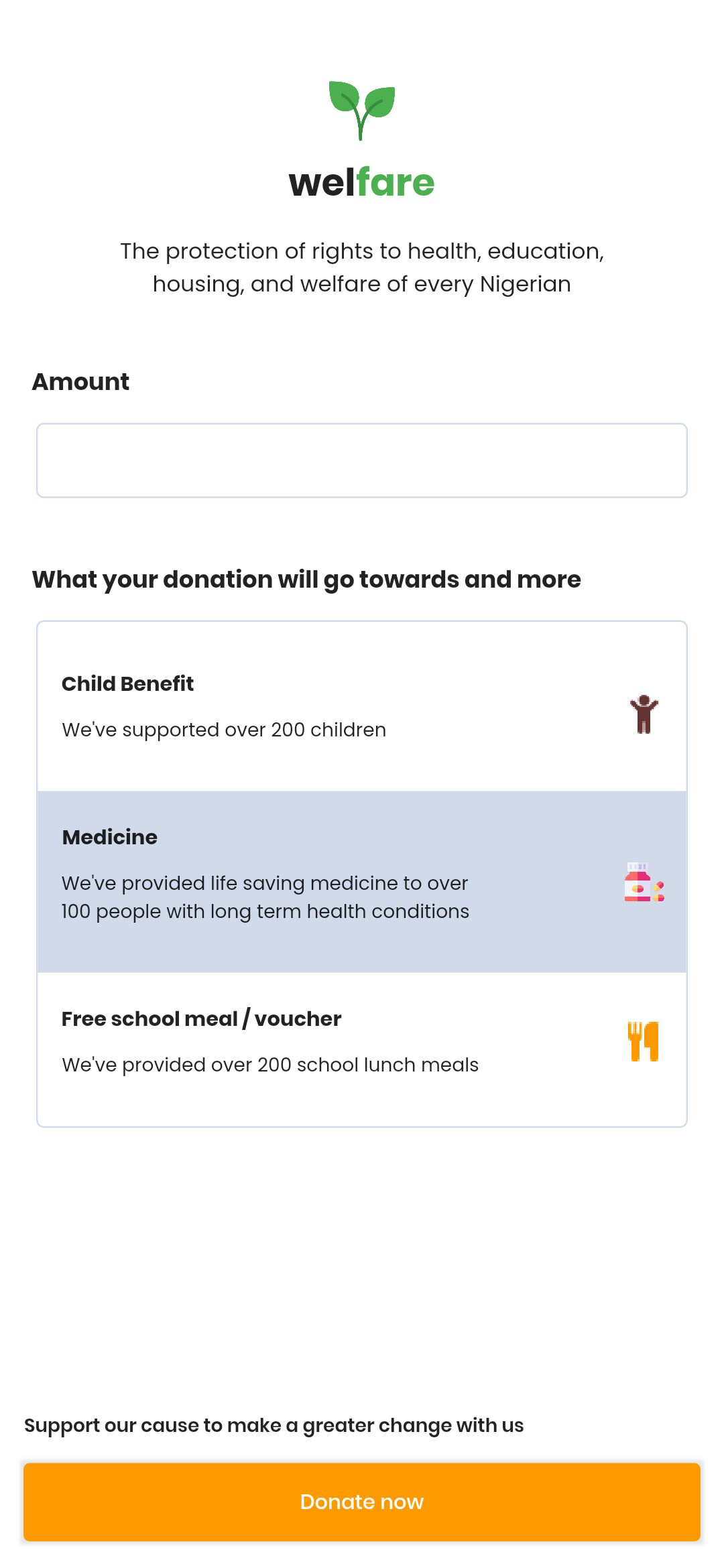Click the child figure icon
Viewport: 724px width, 1568px height.
644,714
